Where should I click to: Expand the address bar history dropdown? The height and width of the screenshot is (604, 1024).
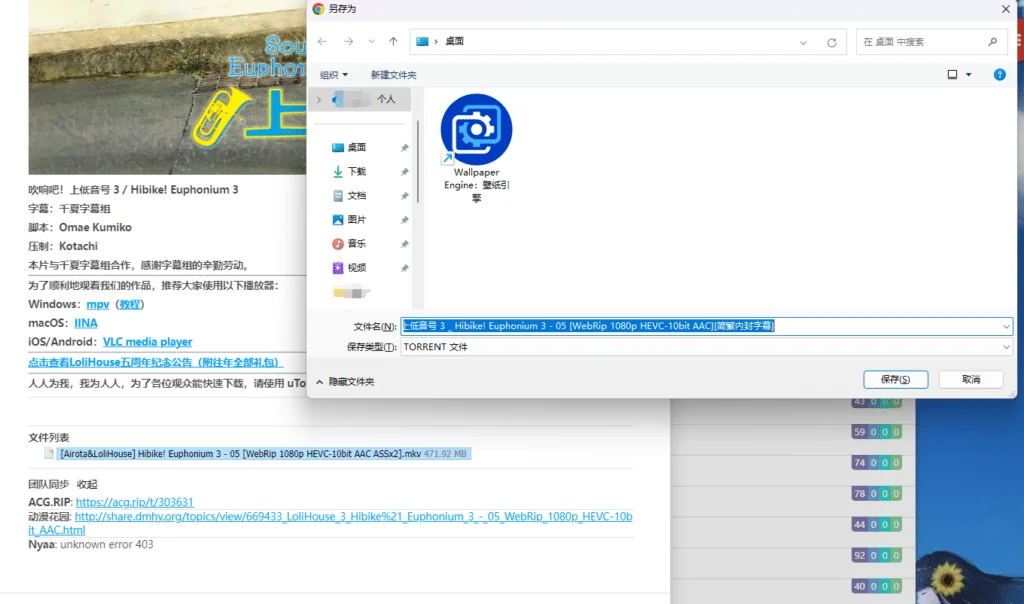click(x=804, y=42)
